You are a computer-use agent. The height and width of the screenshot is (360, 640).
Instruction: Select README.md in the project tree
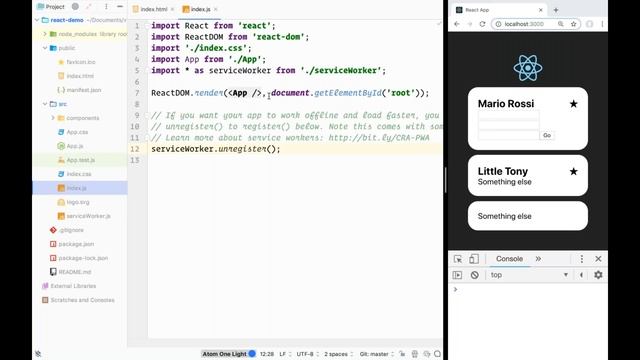[70, 272]
